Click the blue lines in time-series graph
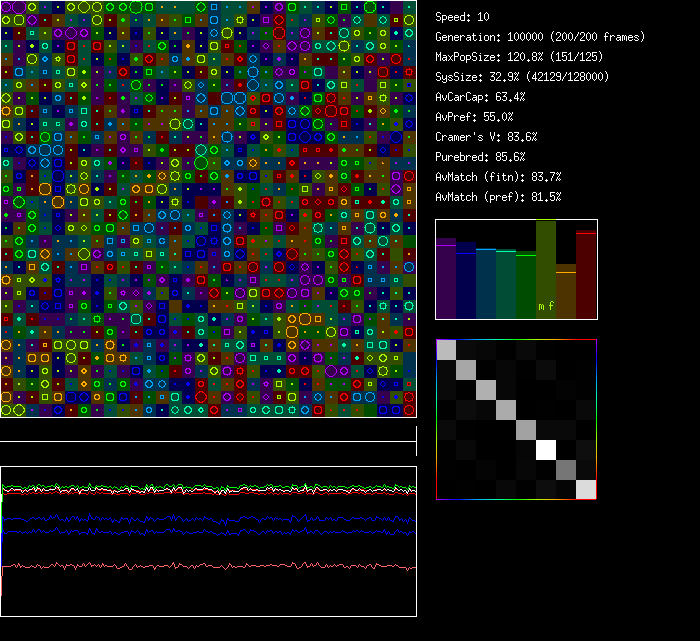 [200, 519]
